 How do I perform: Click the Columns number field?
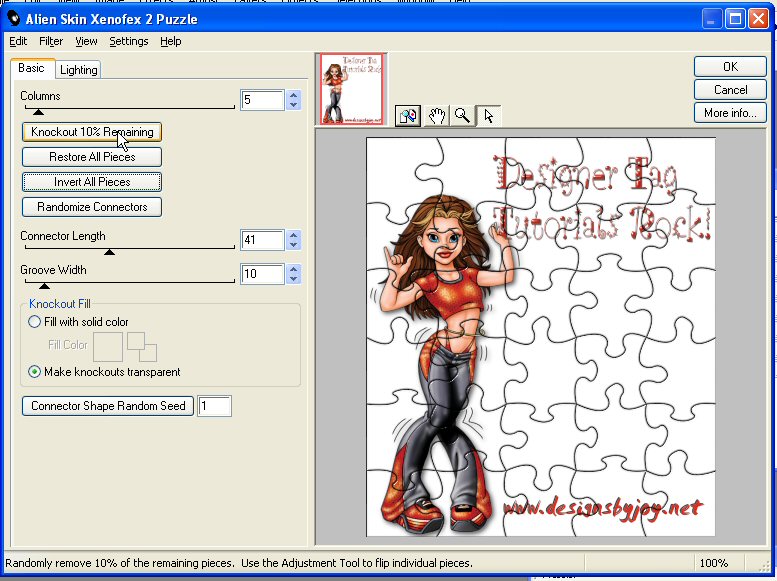click(262, 100)
